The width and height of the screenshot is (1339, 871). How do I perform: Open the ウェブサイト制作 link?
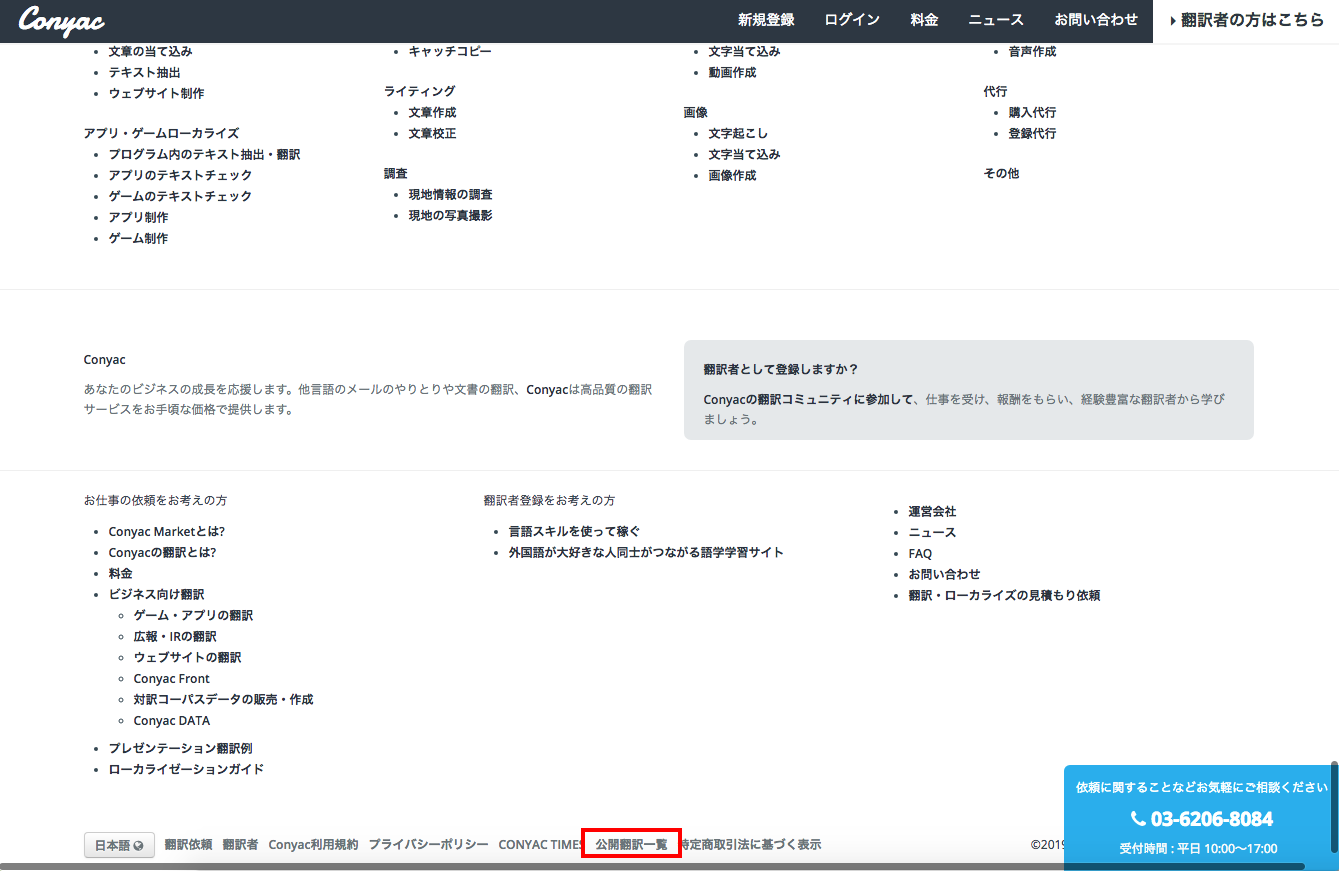click(157, 94)
